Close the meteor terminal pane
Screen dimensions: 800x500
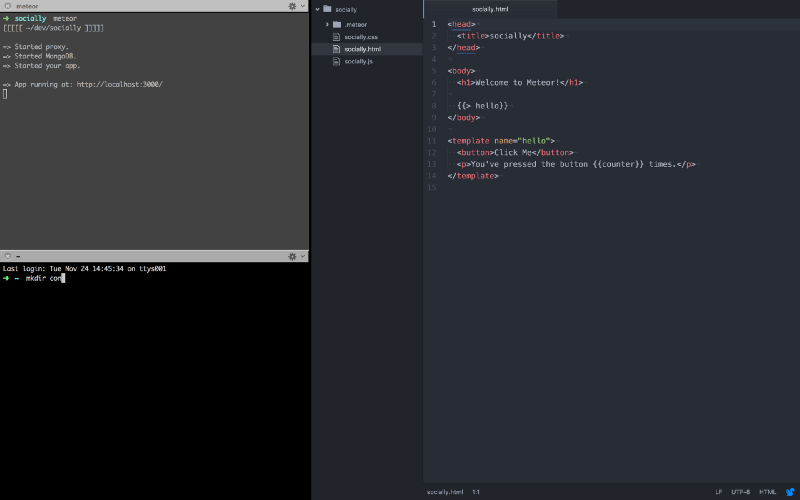[x=8, y=6]
